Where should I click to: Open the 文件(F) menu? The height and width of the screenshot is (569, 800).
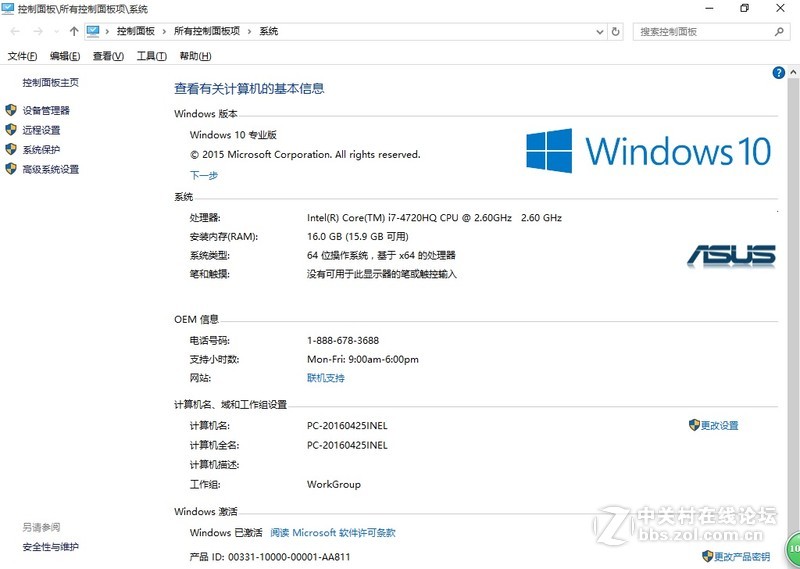click(22, 56)
